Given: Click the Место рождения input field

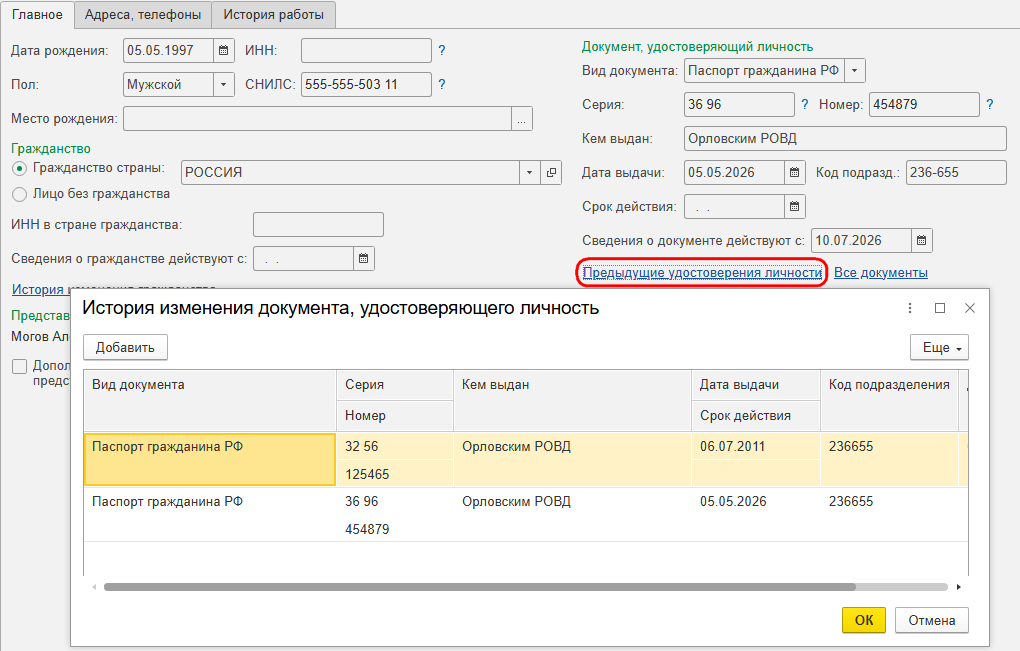Looking at the screenshot, I should (317, 119).
